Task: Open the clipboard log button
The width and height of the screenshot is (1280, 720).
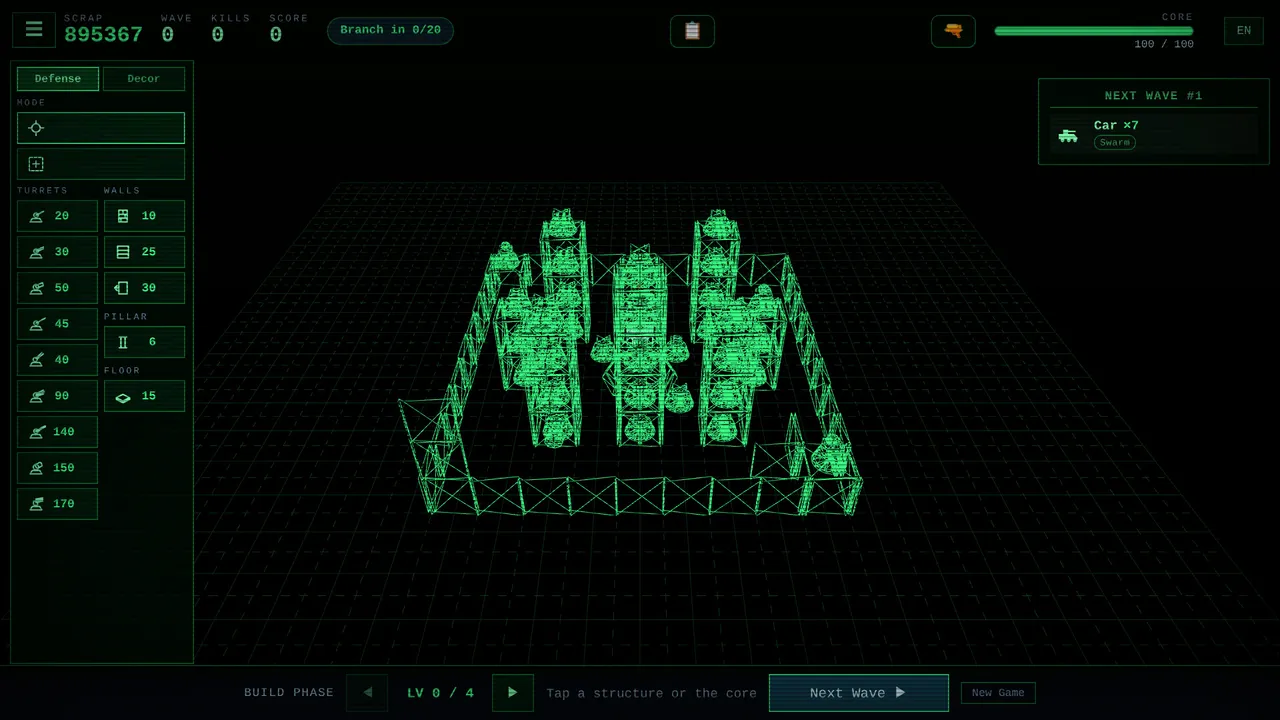Action: [692, 31]
